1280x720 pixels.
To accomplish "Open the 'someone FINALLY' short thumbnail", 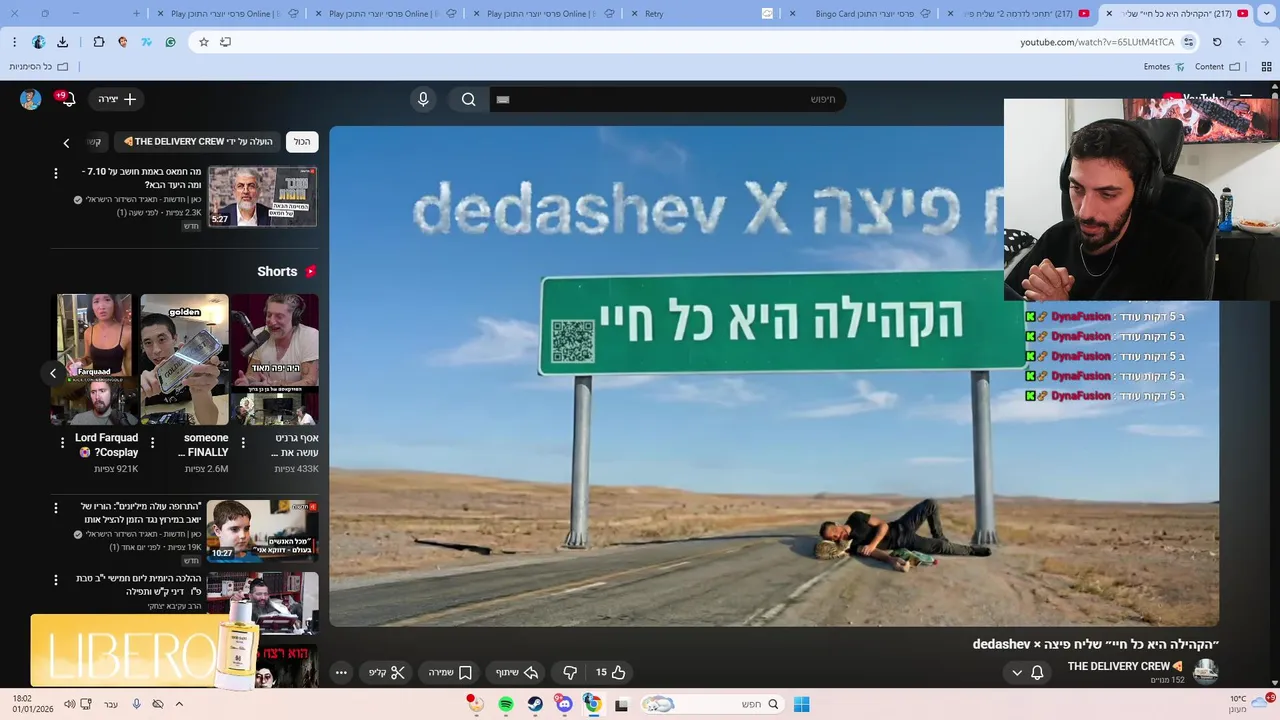I will 184,359.
